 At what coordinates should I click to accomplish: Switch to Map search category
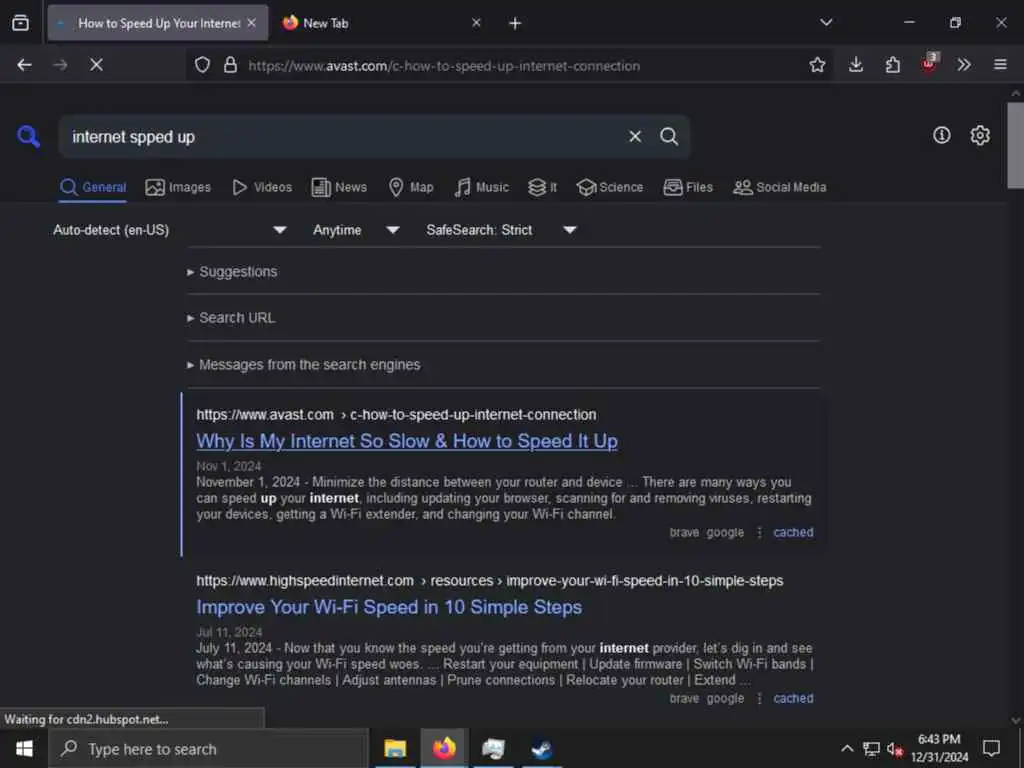[x=411, y=187]
